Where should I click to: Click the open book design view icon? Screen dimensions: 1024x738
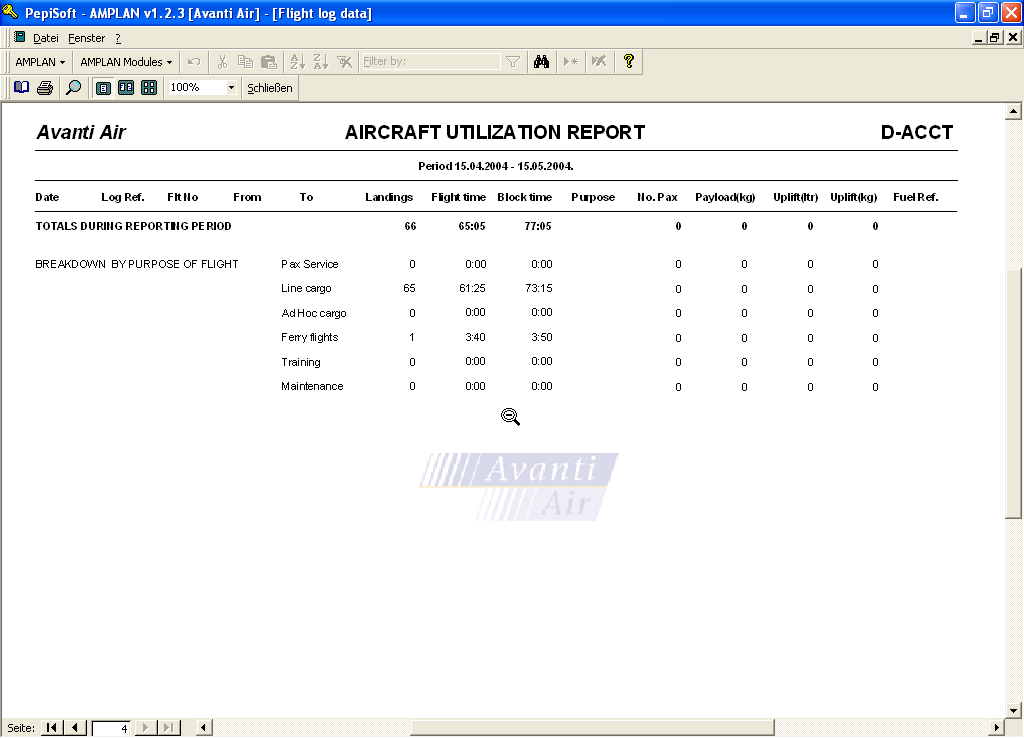coord(21,88)
